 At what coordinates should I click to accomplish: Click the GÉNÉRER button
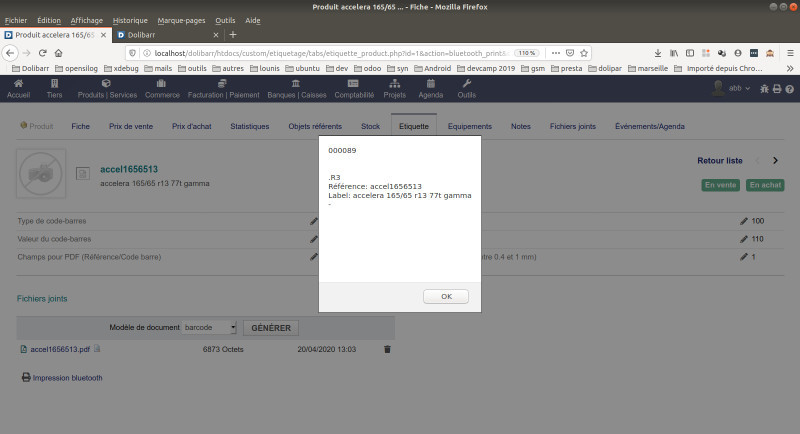point(271,328)
